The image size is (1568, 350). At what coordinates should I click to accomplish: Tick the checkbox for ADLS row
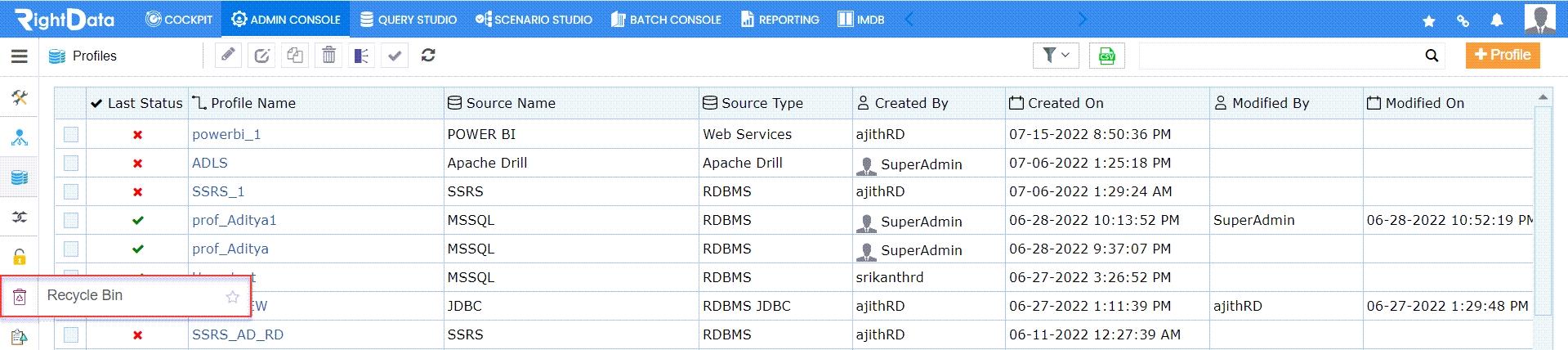[x=71, y=163]
